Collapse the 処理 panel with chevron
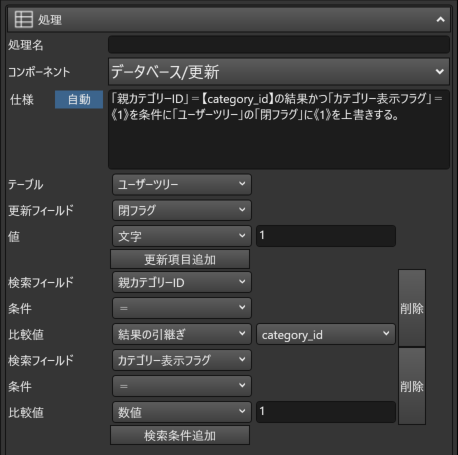Viewport: 458px width, 455px height. pos(440,19)
